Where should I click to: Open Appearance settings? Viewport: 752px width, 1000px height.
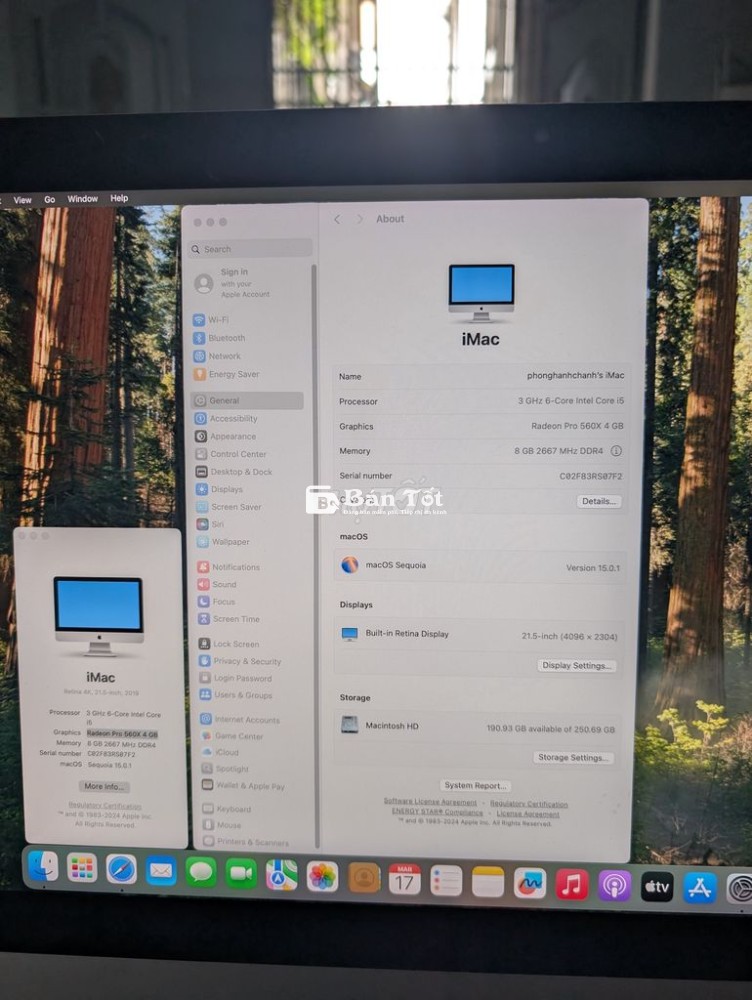(x=225, y=436)
